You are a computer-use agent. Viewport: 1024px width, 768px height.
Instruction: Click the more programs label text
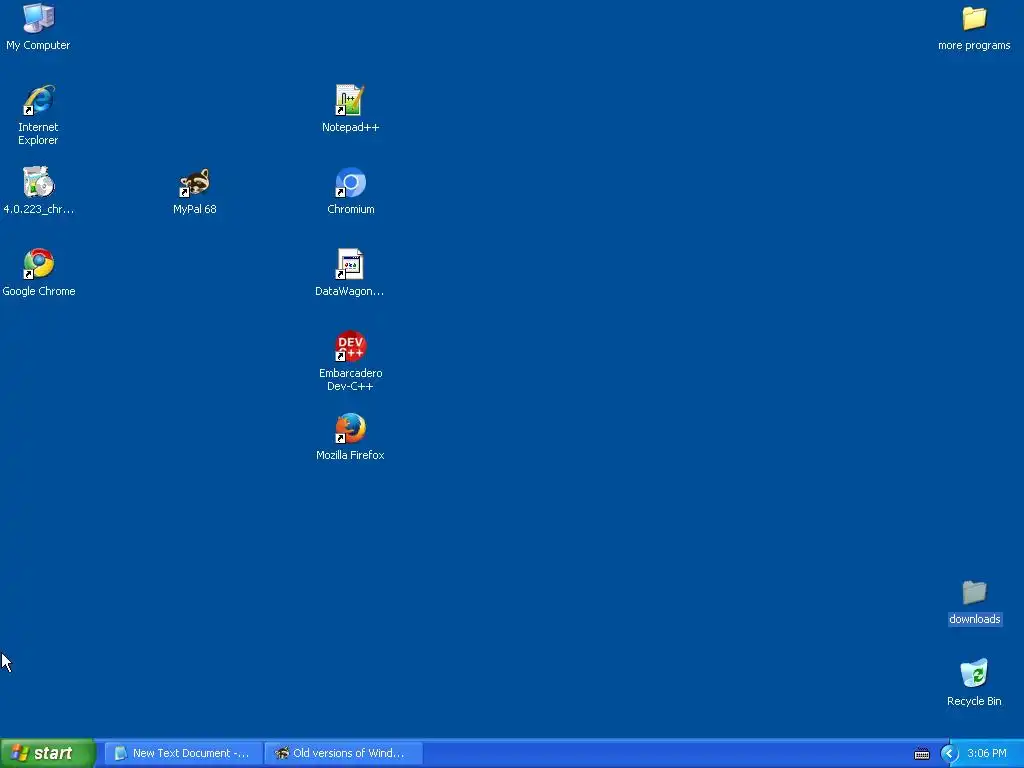[x=974, y=45]
